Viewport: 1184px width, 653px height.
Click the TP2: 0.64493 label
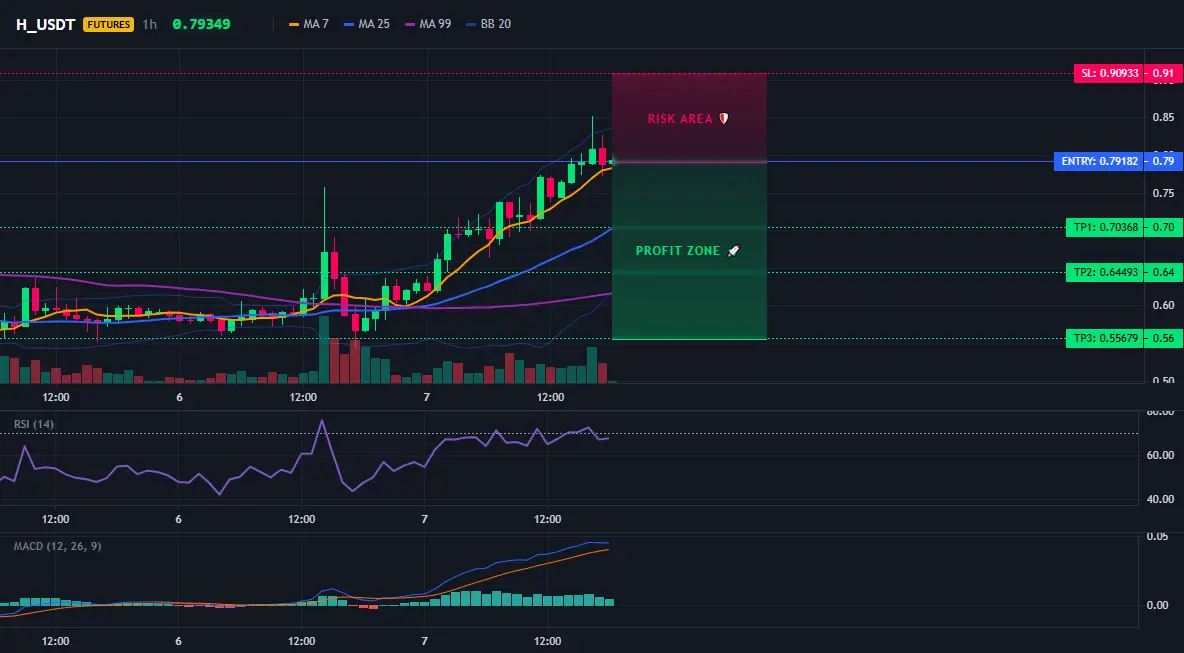(x=1104, y=273)
